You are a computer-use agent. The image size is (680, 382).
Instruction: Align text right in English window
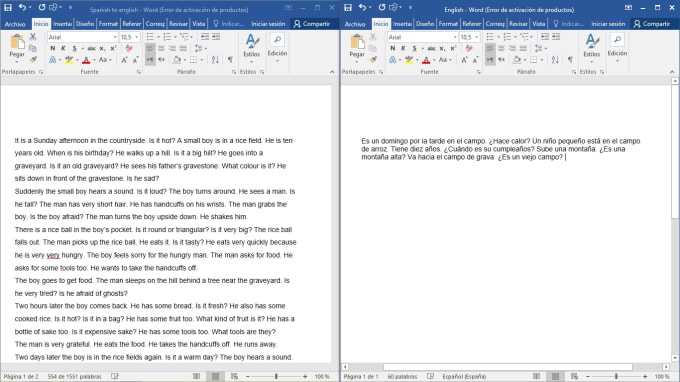[512, 48]
